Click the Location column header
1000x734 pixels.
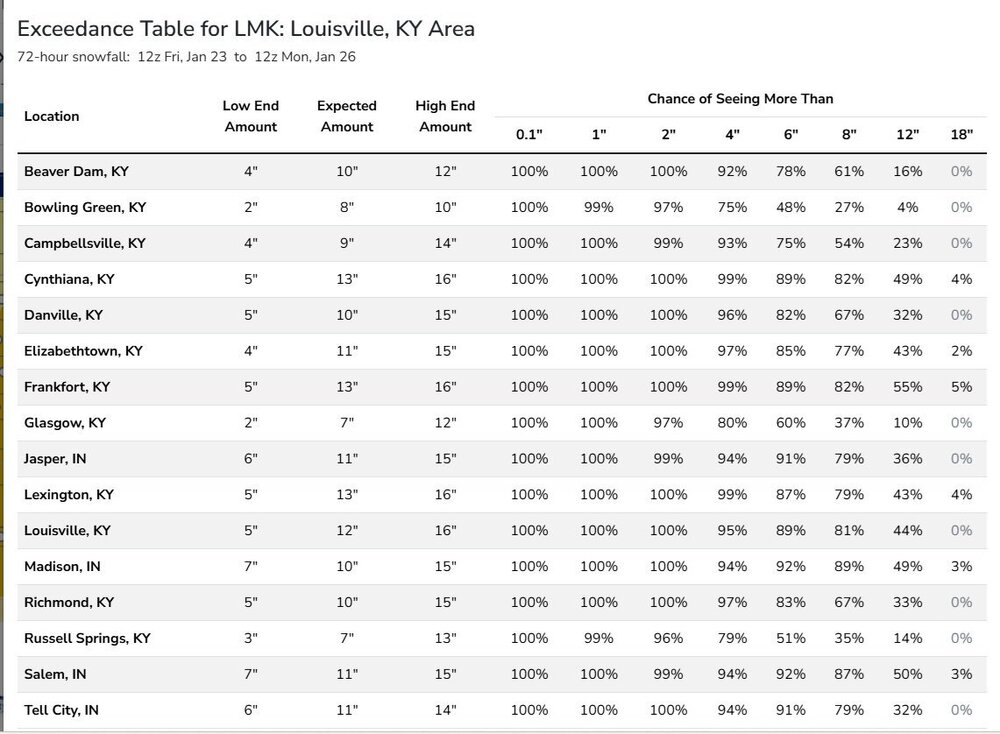(x=52, y=116)
